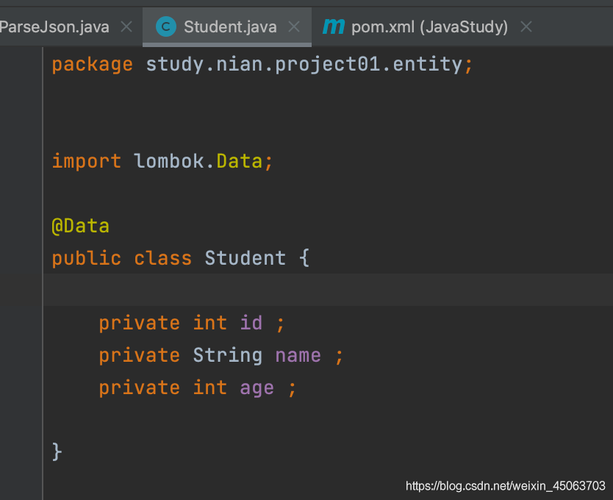The width and height of the screenshot is (613, 500).
Task: Click the lombok.Data import reference
Action: point(198,161)
